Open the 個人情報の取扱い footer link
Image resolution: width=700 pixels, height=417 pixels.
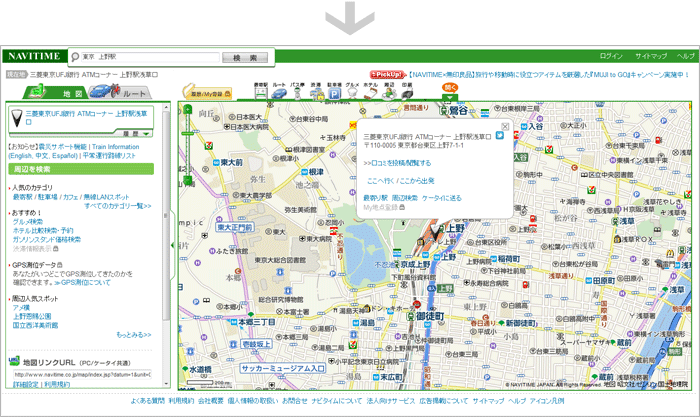pos(253,401)
